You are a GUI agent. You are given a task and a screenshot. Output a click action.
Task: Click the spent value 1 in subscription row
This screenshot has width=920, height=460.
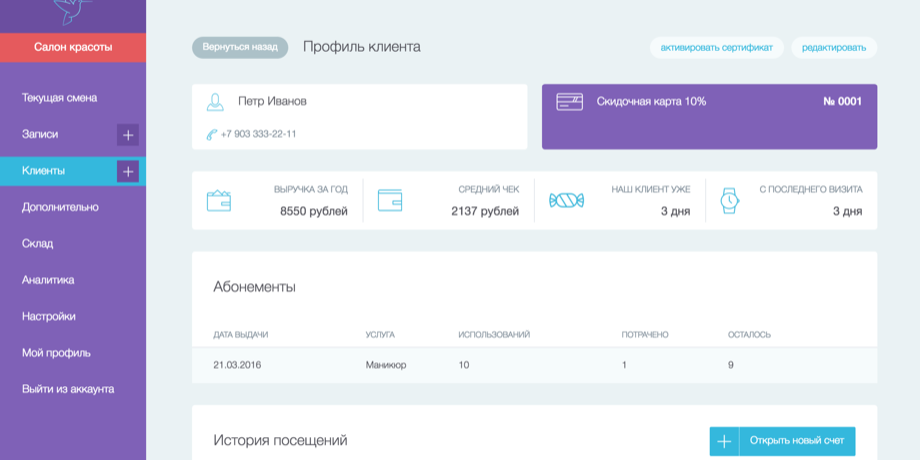[624, 365]
